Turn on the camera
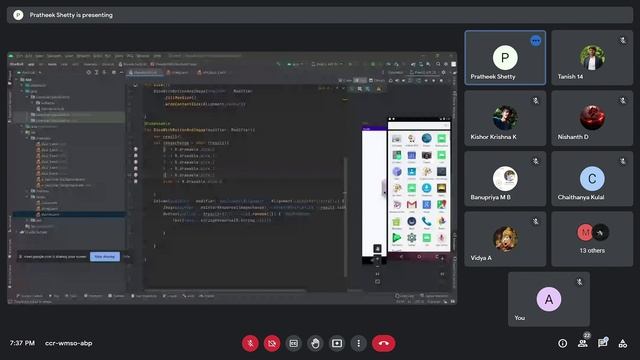The width and height of the screenshot is (640, 360). [272, 343]
